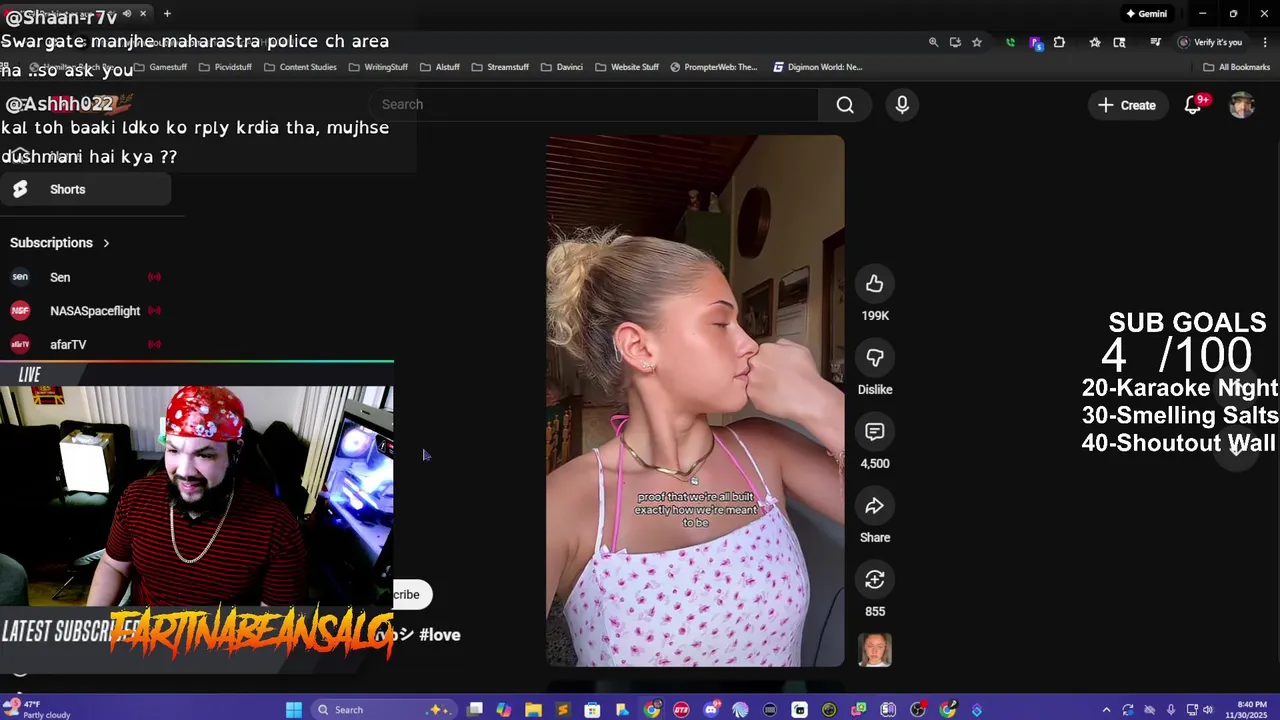This screenshot has width=1280, height=720.
Task: Open the YouTube account avatar menu
Action: (x=1241, y=105)
